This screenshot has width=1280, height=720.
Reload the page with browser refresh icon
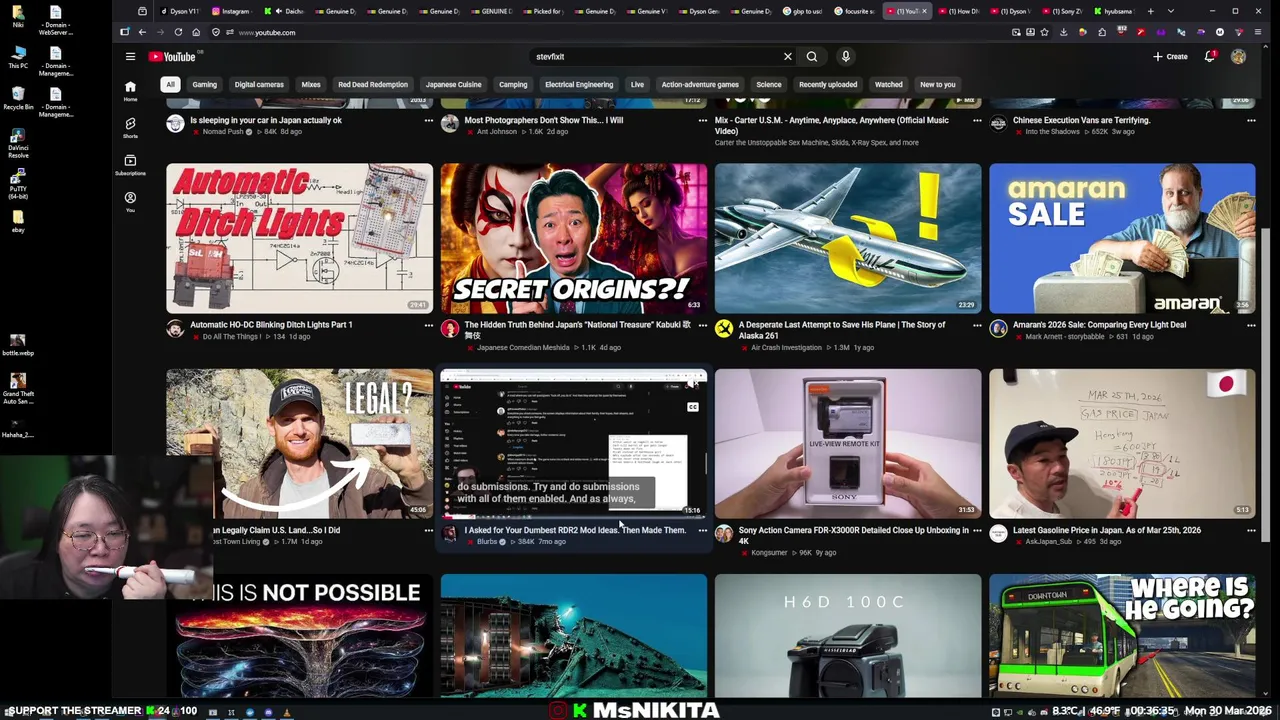178,32
